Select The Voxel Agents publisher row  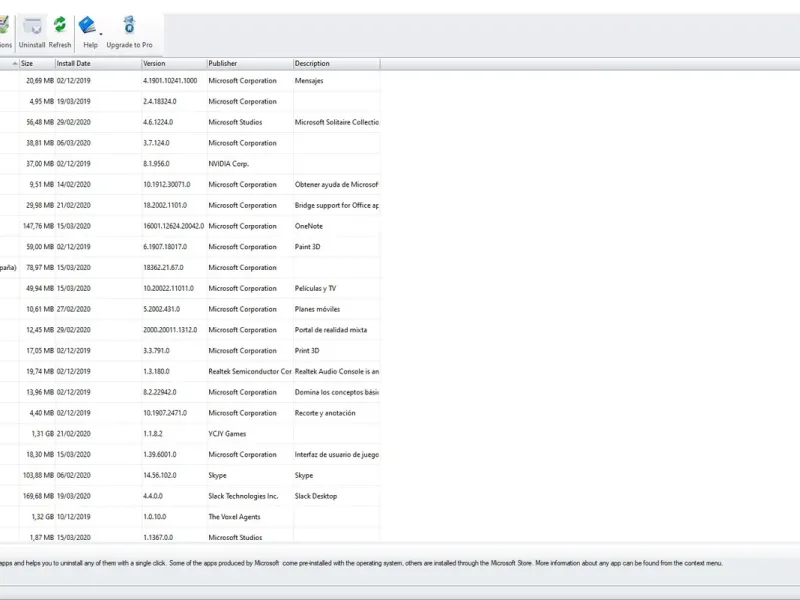190,517
